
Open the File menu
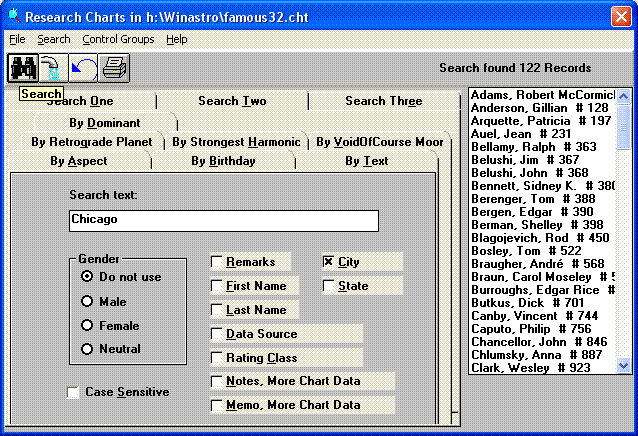point(17,39)
